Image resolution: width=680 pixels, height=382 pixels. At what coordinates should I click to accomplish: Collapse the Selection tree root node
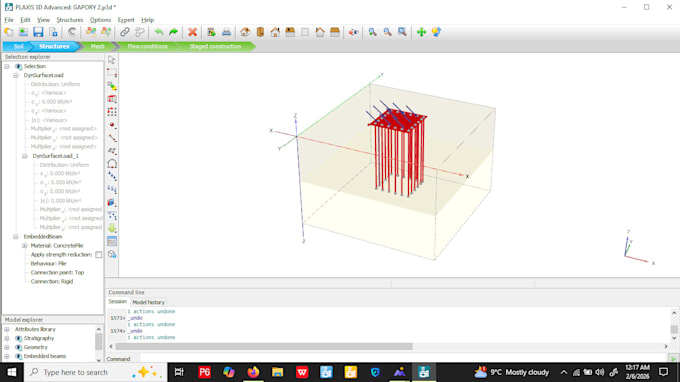(x=7, y=66)
